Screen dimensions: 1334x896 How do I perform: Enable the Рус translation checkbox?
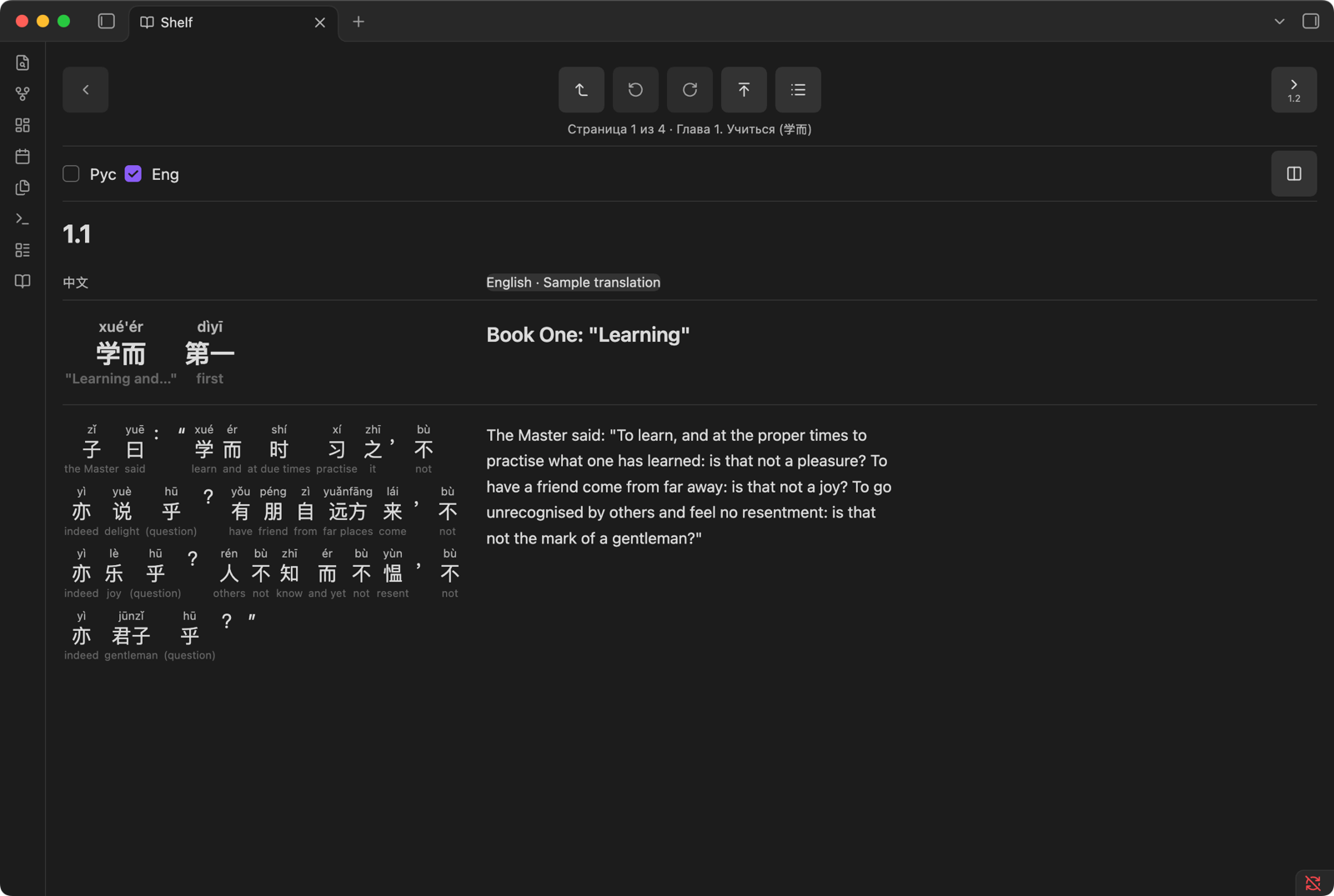coord(71,173)
